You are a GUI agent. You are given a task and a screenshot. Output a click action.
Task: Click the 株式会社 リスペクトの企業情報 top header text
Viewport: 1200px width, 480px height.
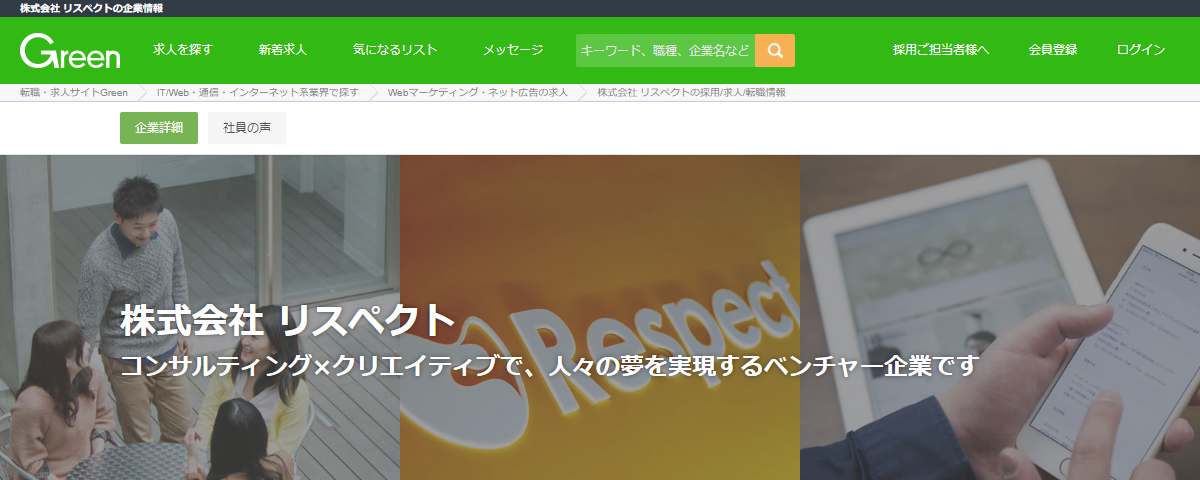point(91,8)
